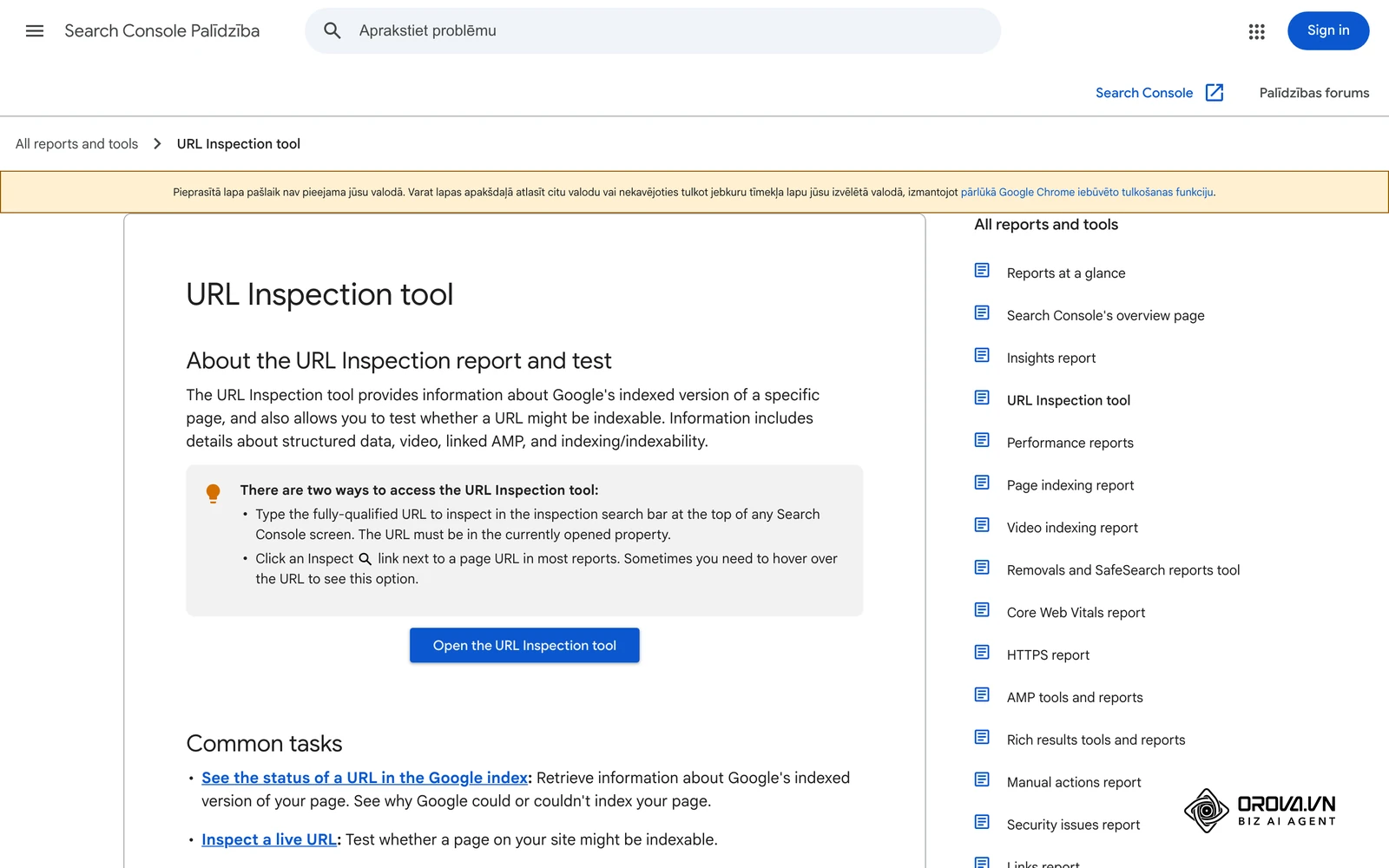Screen dimensions: 1389x868
Task: Go to Palīdzības forums
Action: [1314, 93]
